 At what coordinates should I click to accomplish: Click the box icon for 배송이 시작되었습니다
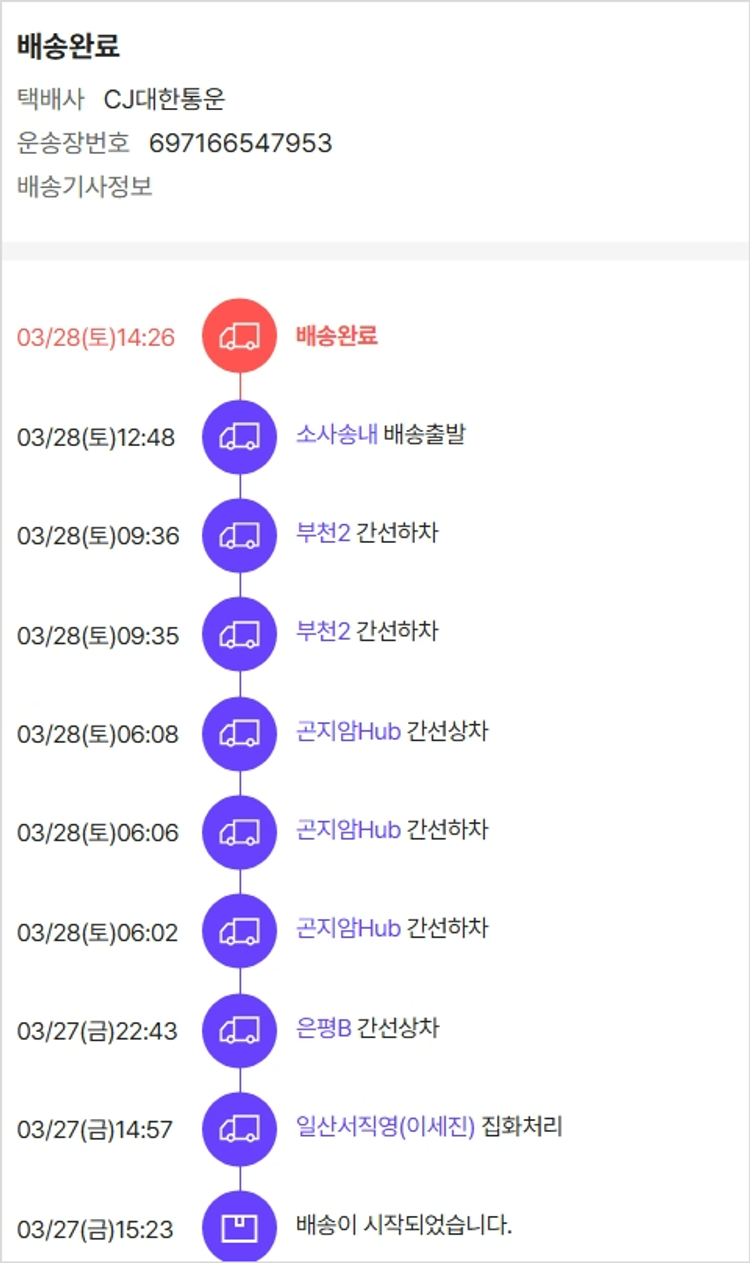tap(239, 1228)
